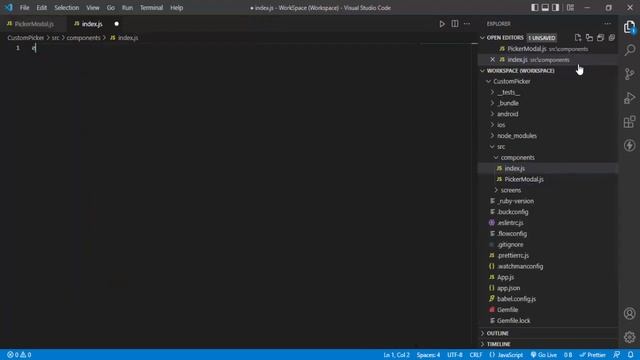Open .eslintrc.js in the file tree
The image size is (640, 360).
pos(510,223)
